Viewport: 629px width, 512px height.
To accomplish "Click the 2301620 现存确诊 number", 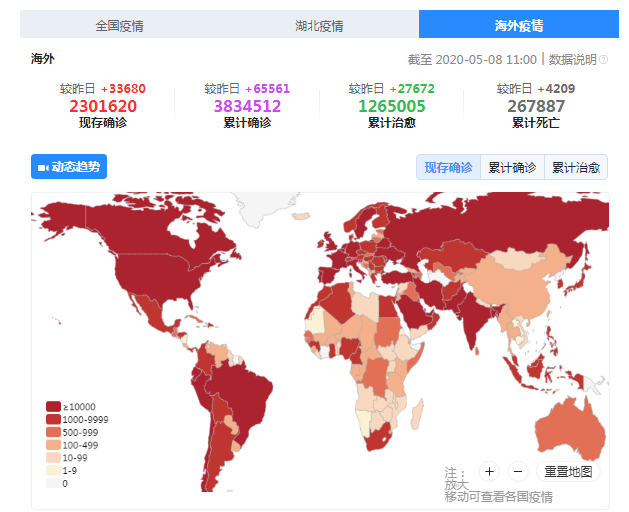I will 103,106.
